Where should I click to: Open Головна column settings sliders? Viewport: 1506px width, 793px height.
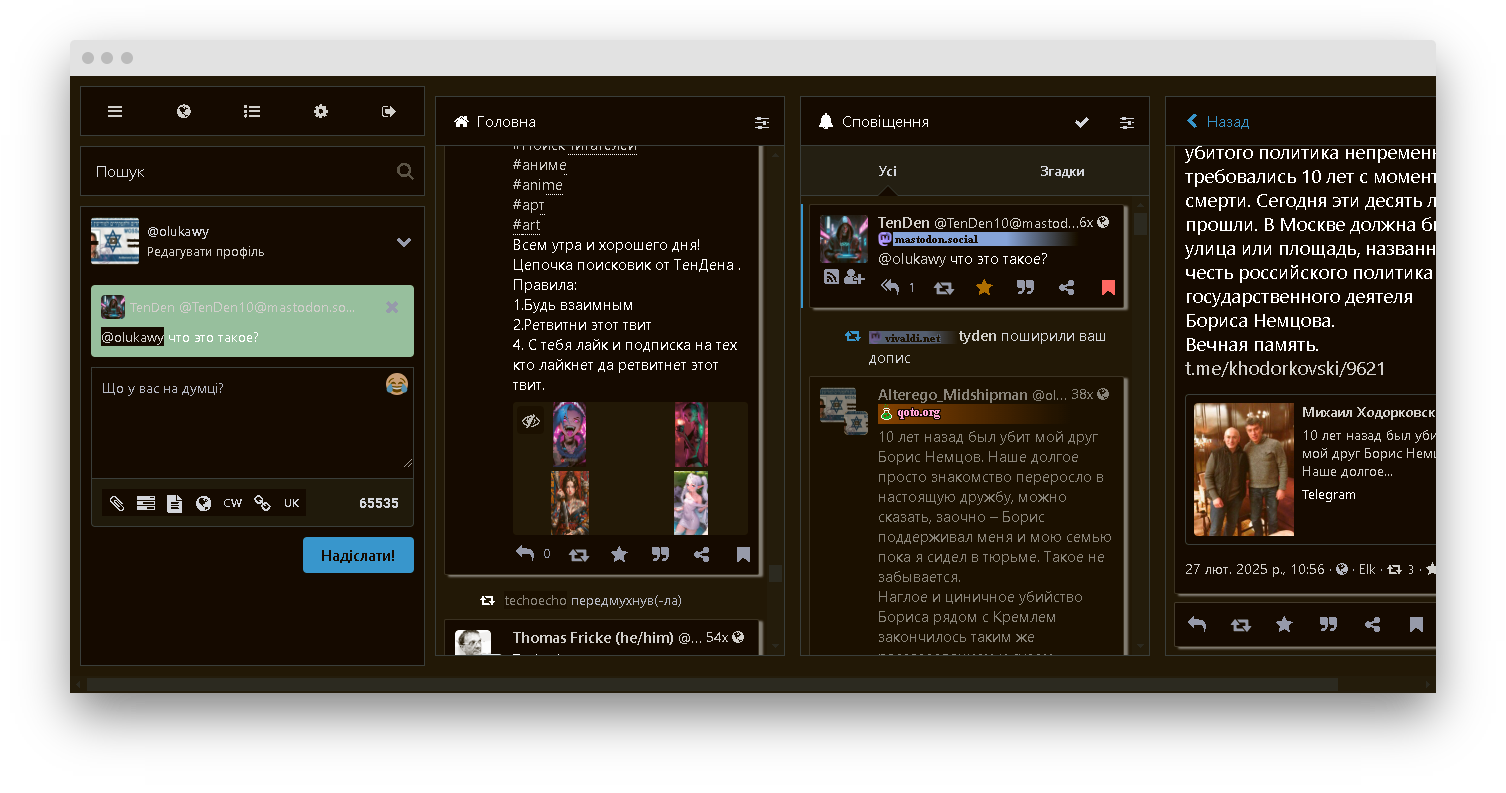(x=762, y=122)
